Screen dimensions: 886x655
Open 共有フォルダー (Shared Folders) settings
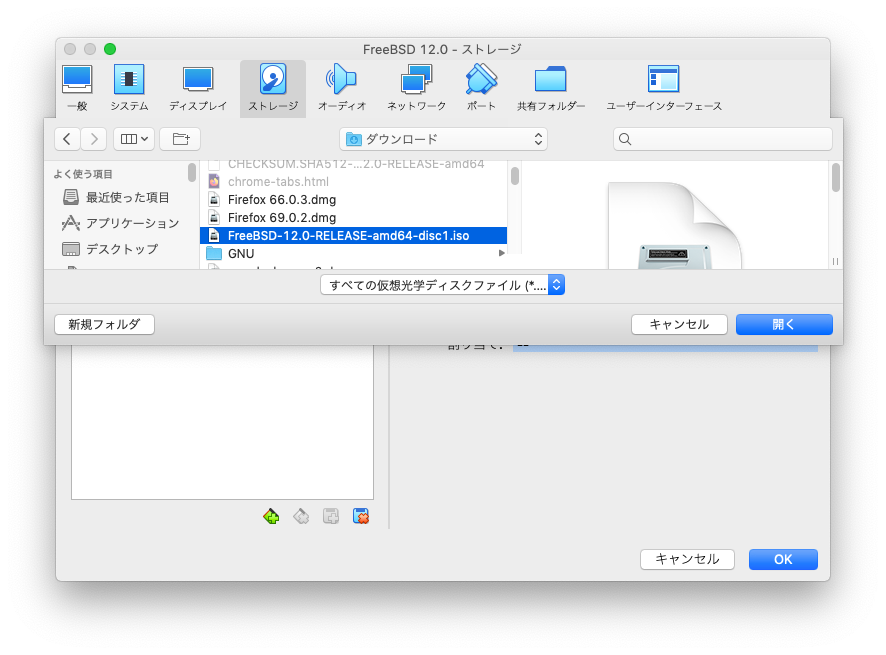tap(551, 88)
